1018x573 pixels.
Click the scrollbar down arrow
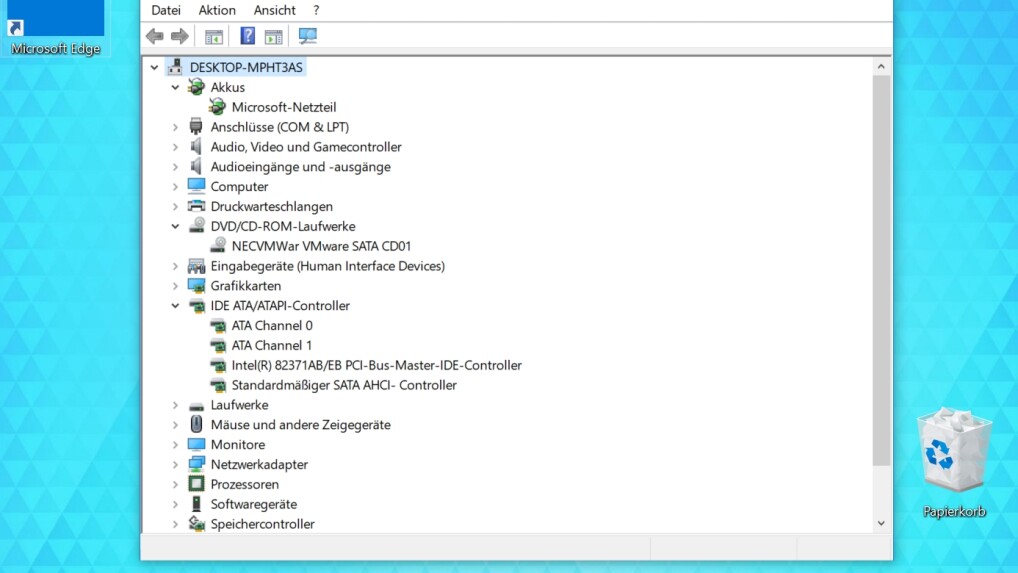click(881, 523)
